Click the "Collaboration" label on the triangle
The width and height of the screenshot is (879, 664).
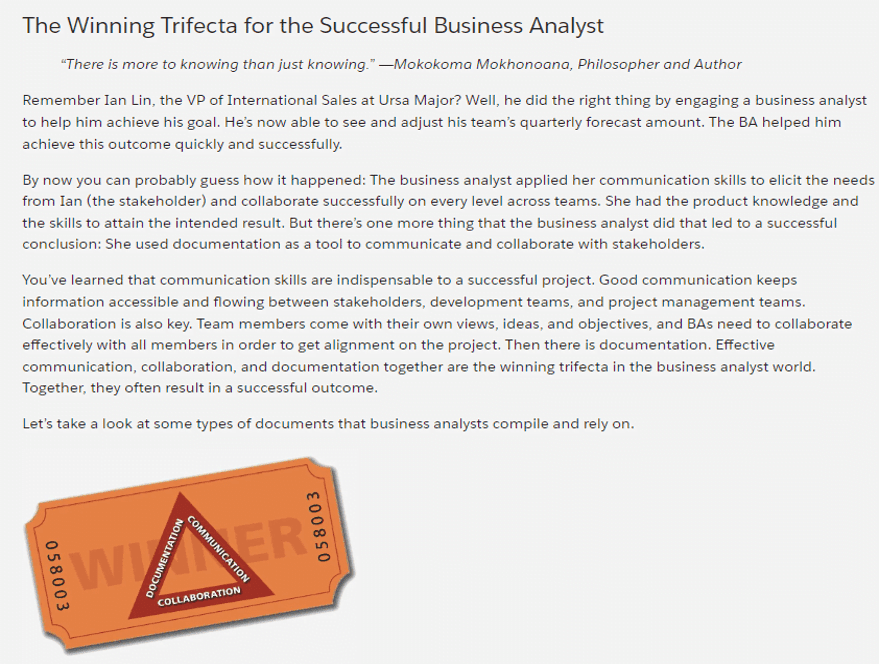click(x=199, y=596)
